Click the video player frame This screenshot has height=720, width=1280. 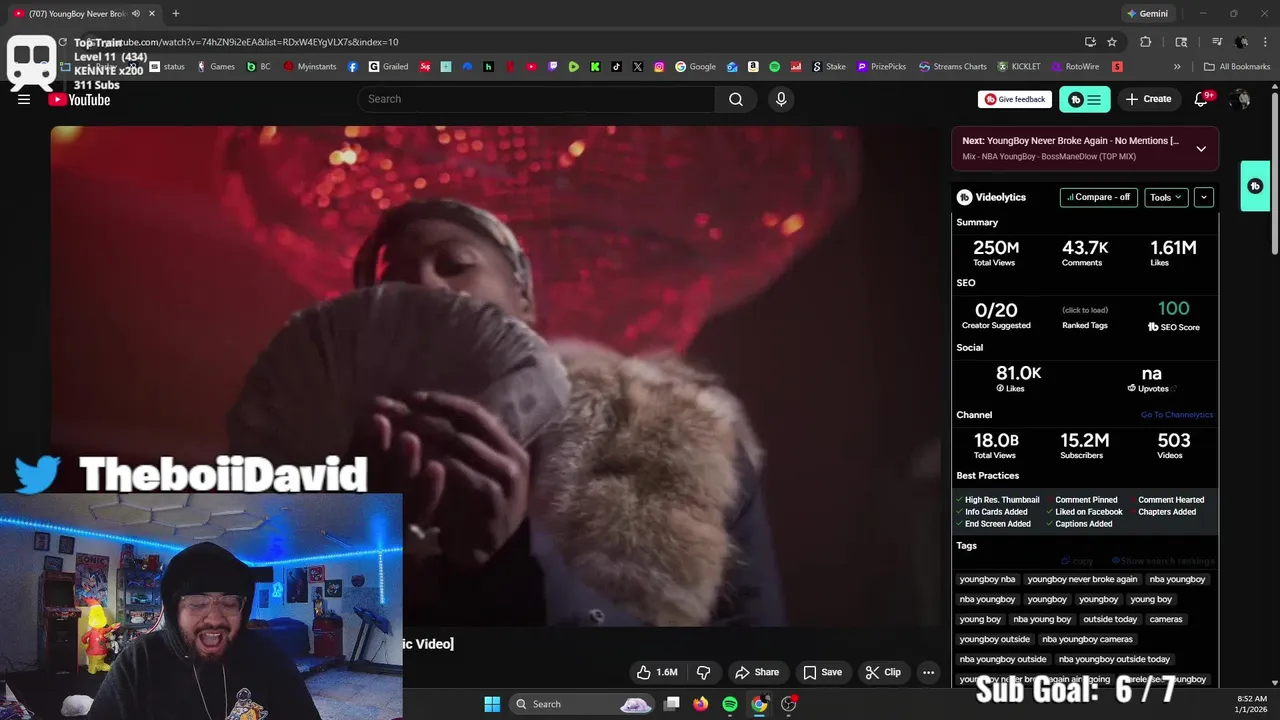[495, 375]
